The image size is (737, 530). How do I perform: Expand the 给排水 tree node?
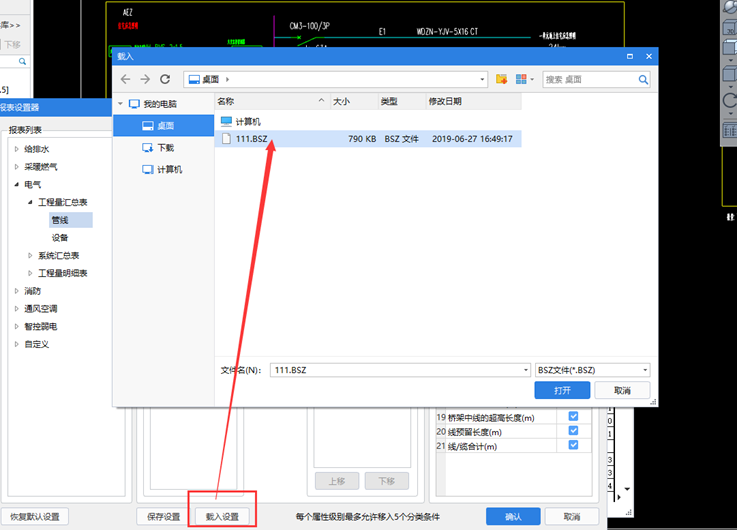point(16,149)
